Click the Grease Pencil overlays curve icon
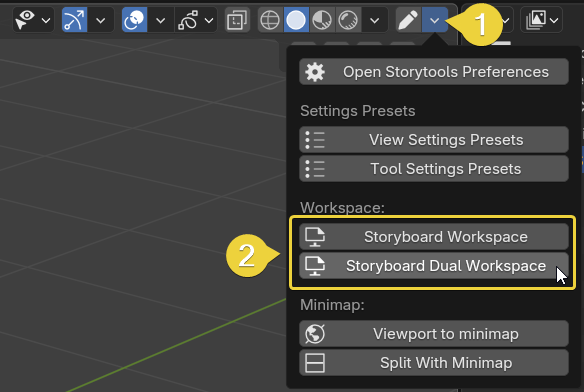 pyautogui.click(x=188, y=20)
